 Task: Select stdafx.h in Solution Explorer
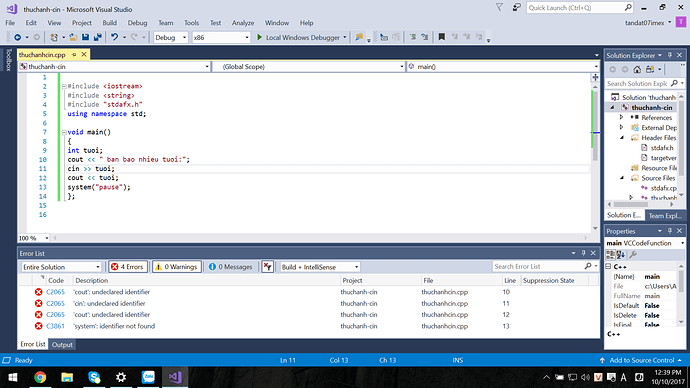[662, 148]
